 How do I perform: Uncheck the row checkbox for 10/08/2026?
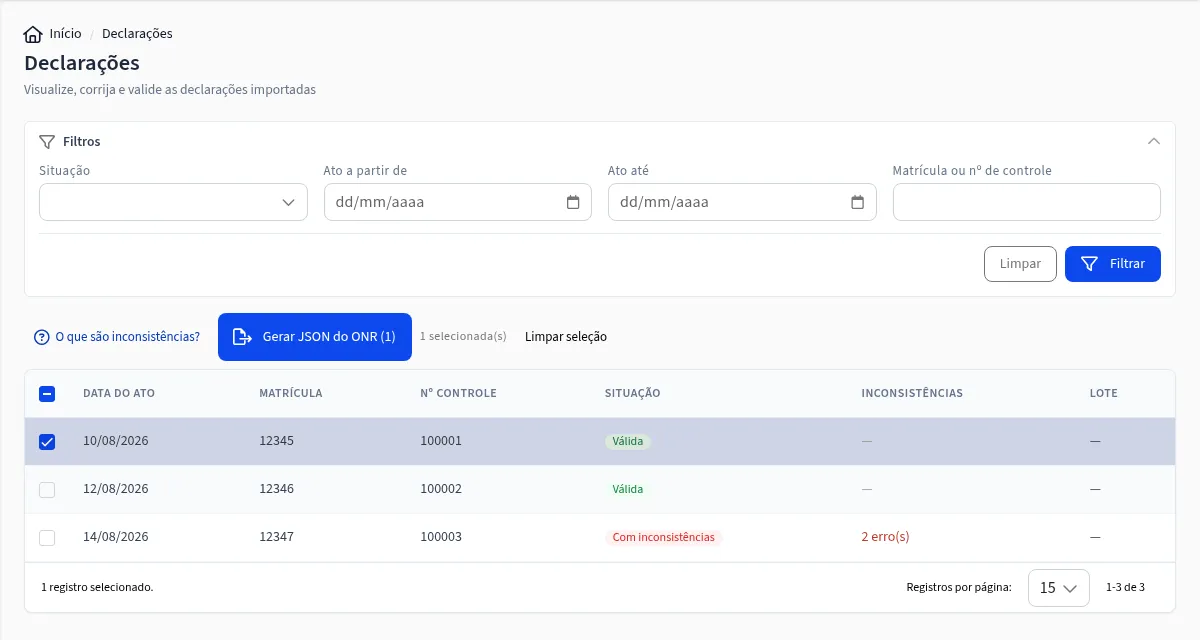coord(47,442)
